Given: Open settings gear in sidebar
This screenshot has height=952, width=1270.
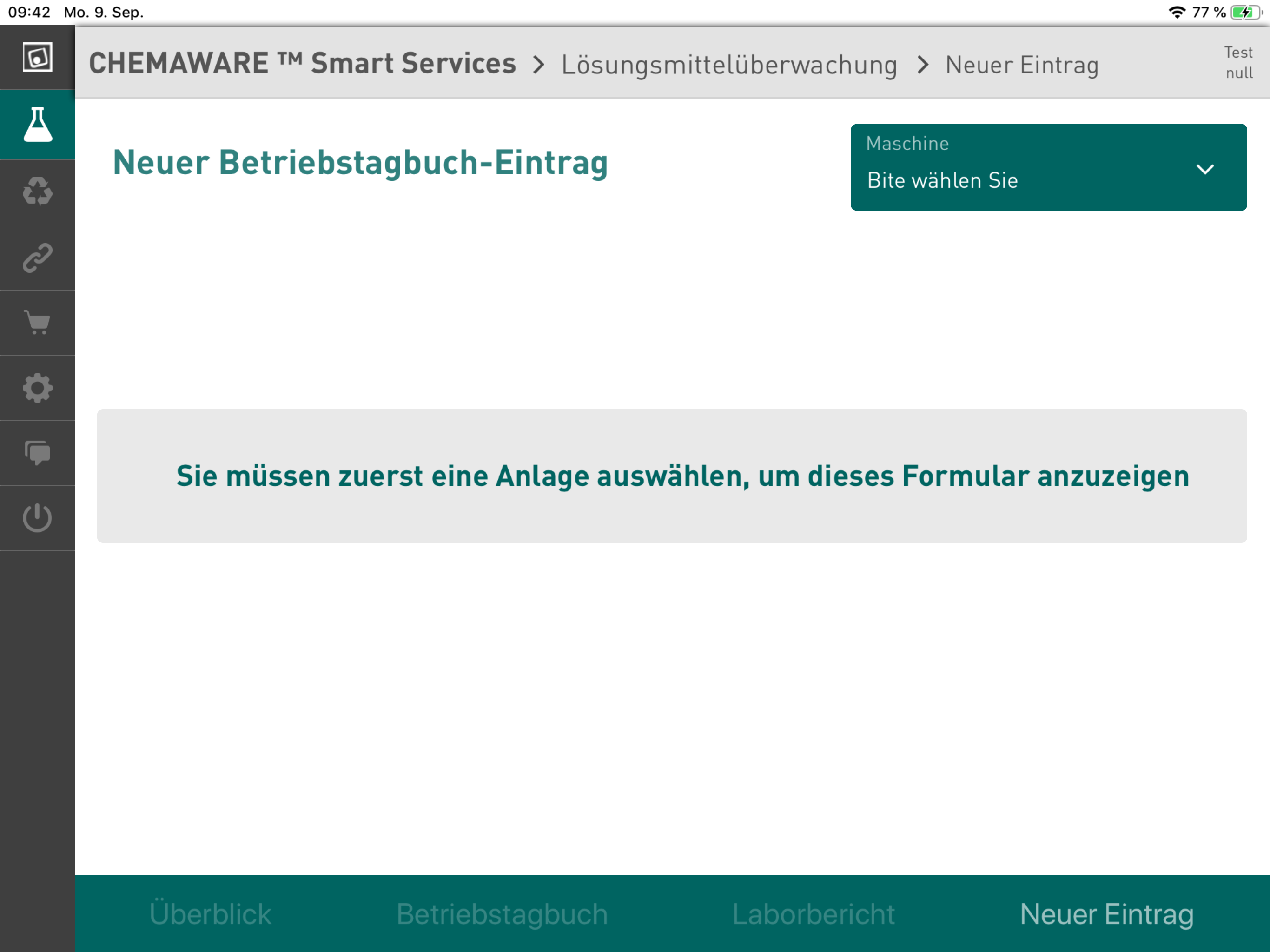Looking at the screenshot, I should click(37, 388).
